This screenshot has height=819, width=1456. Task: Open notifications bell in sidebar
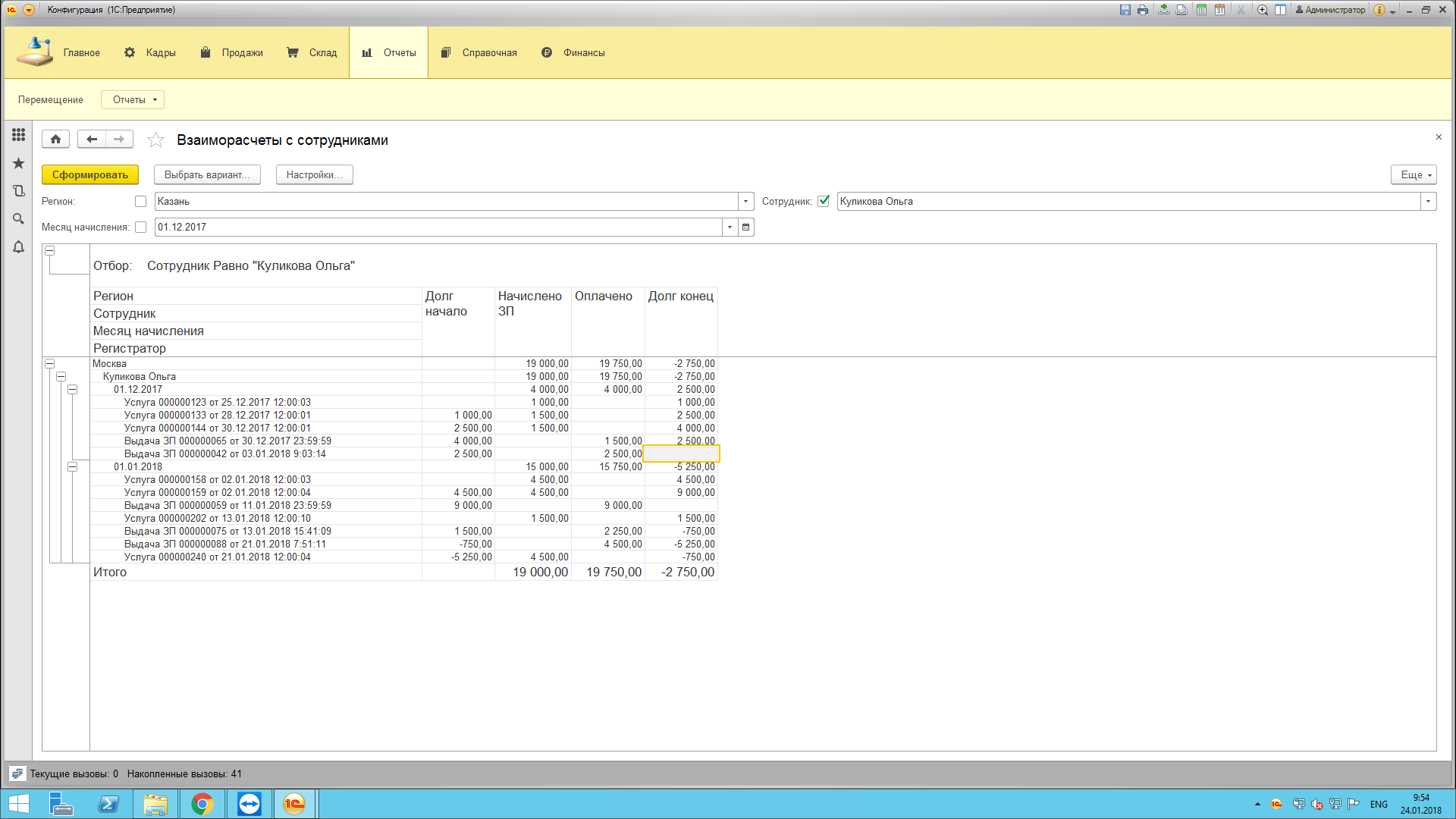(x=18, y=247)
